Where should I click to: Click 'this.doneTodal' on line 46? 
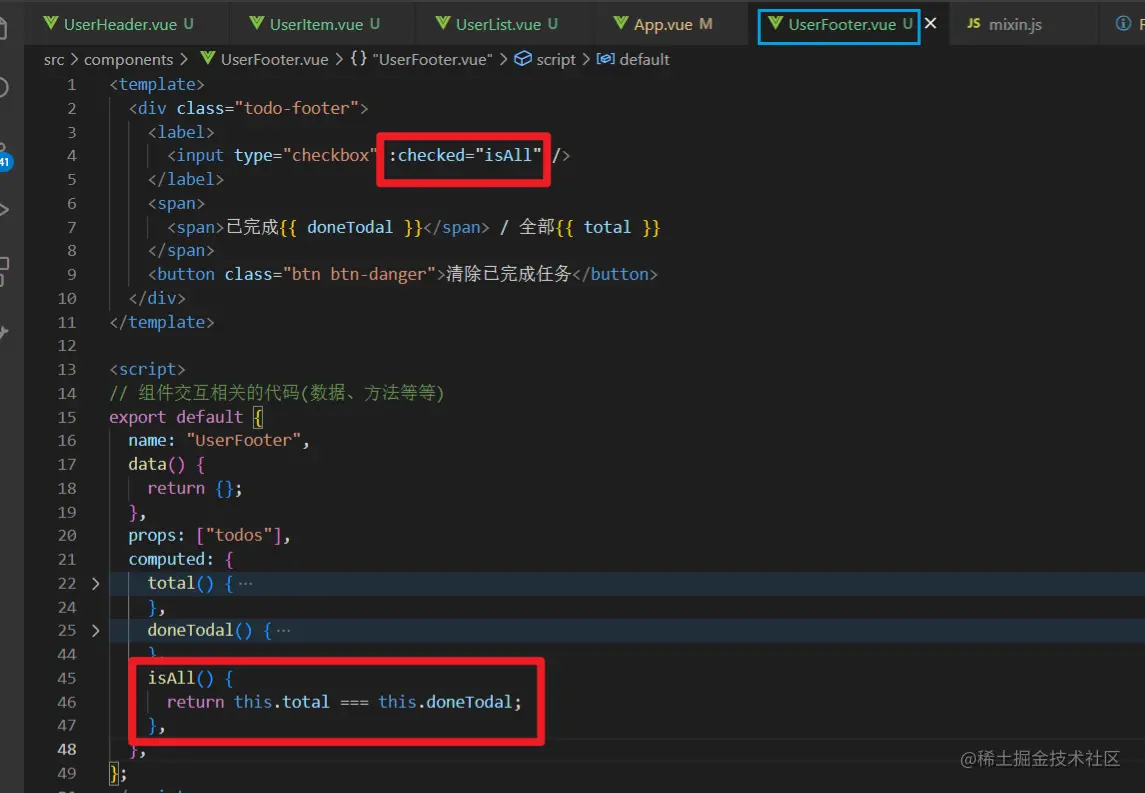[x=445, y=702]
